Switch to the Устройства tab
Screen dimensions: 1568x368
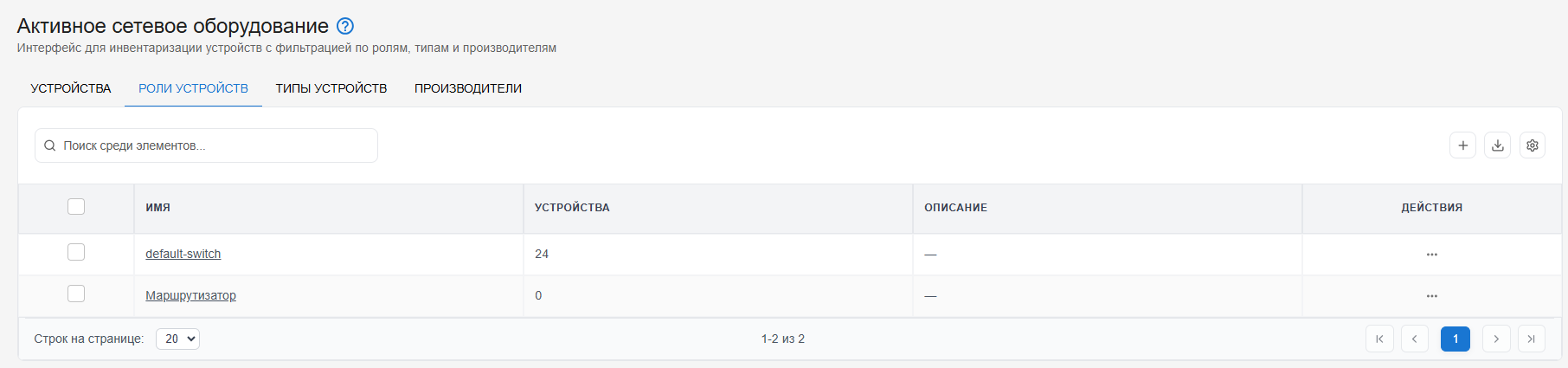pos(71,88)
